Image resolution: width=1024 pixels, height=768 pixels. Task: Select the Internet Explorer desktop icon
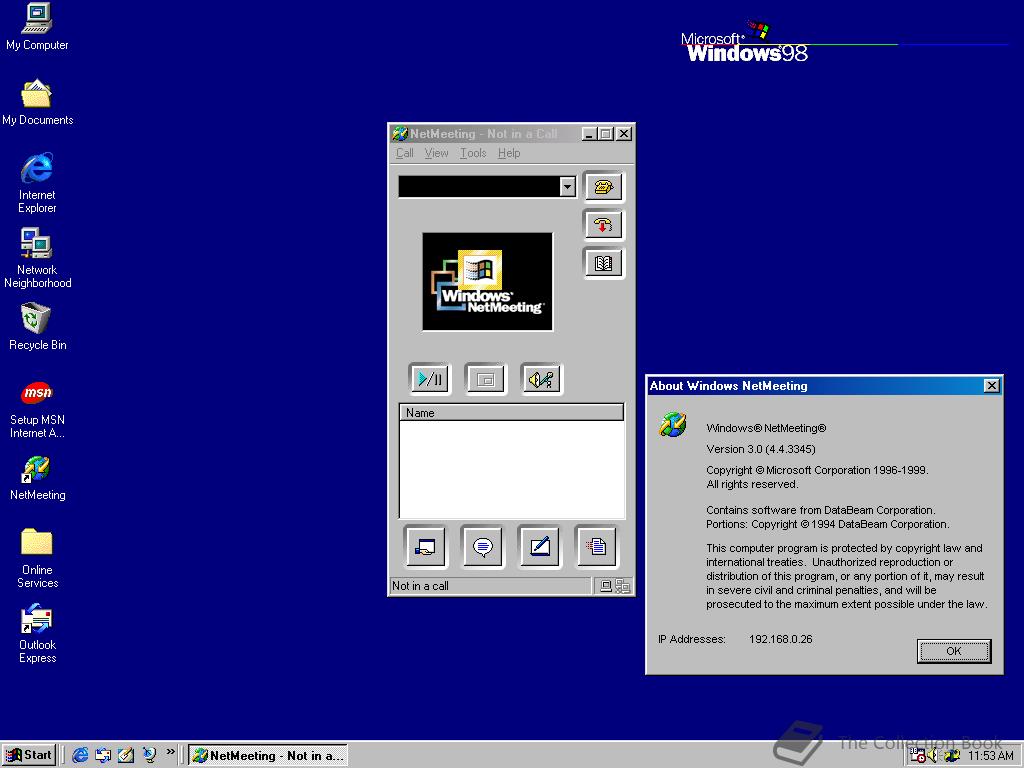(x=37, y=184)
